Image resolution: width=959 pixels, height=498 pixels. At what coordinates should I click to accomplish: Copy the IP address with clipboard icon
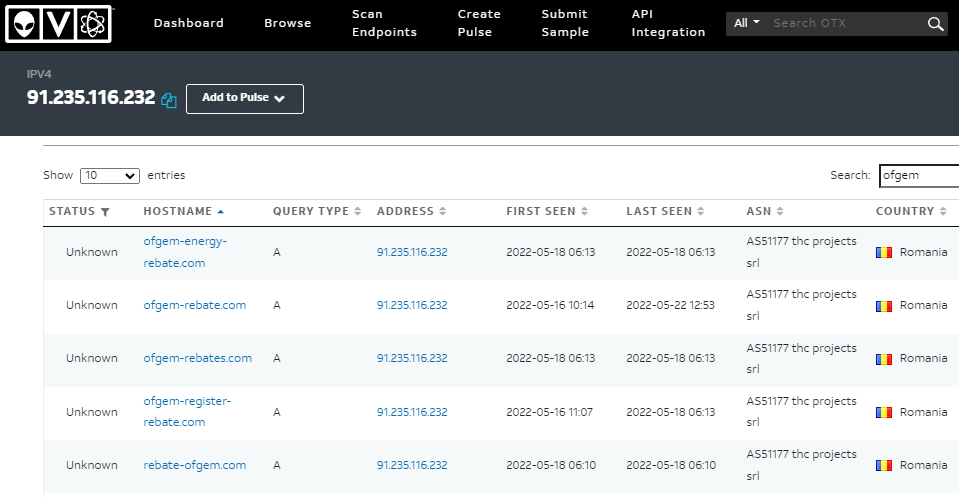pos(169,100)
